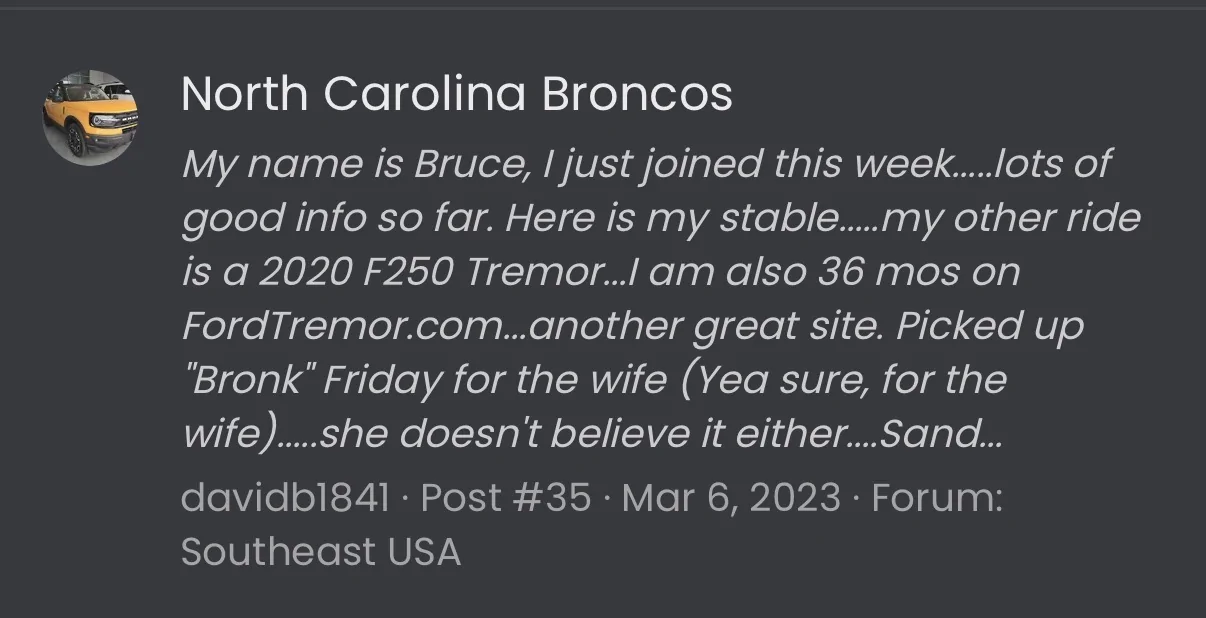Click "Here is my stable" in the snippet

671,218
